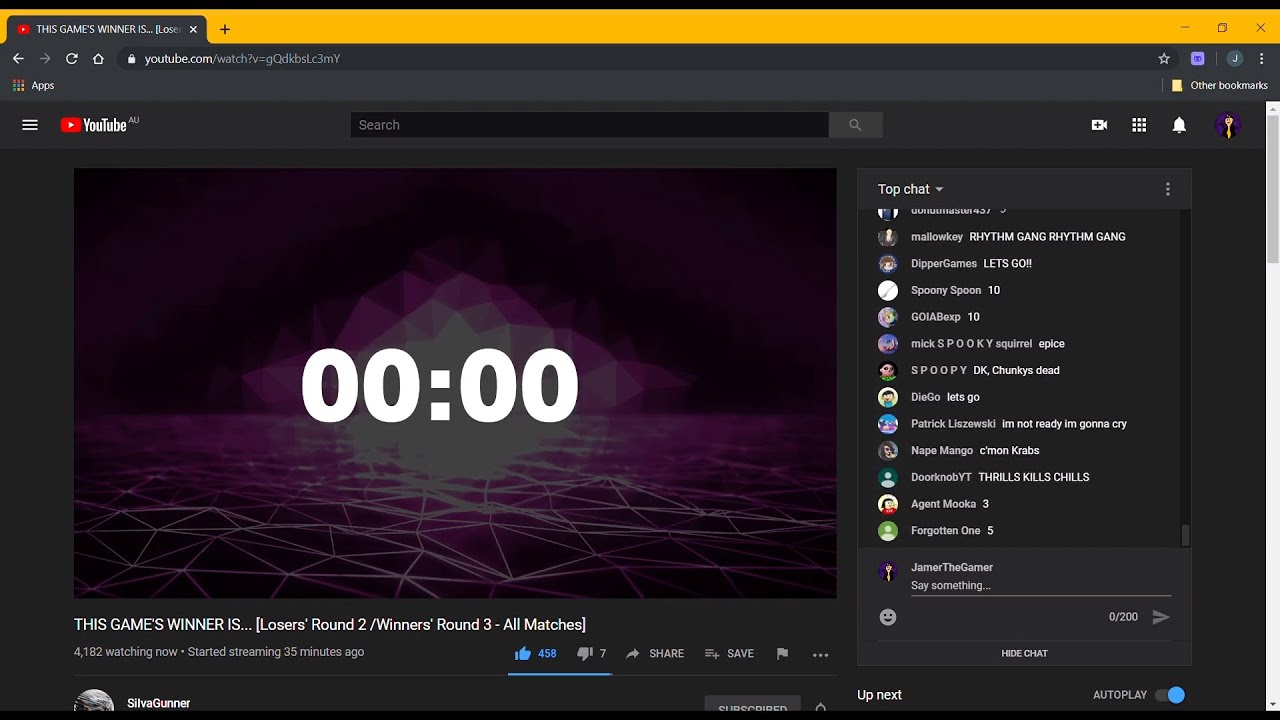Click the notification bell beside SUBSCRIBED
1280x720 pixels.
[820, 708]
